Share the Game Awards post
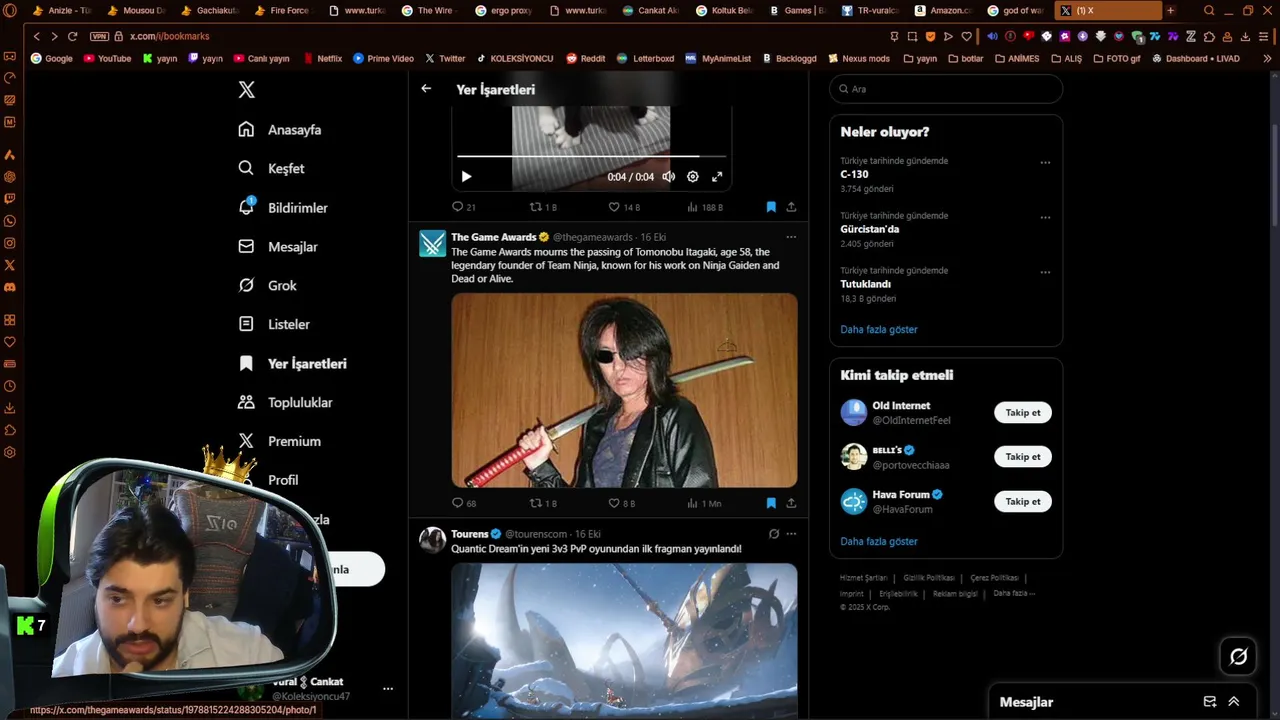 coord(791,503)
